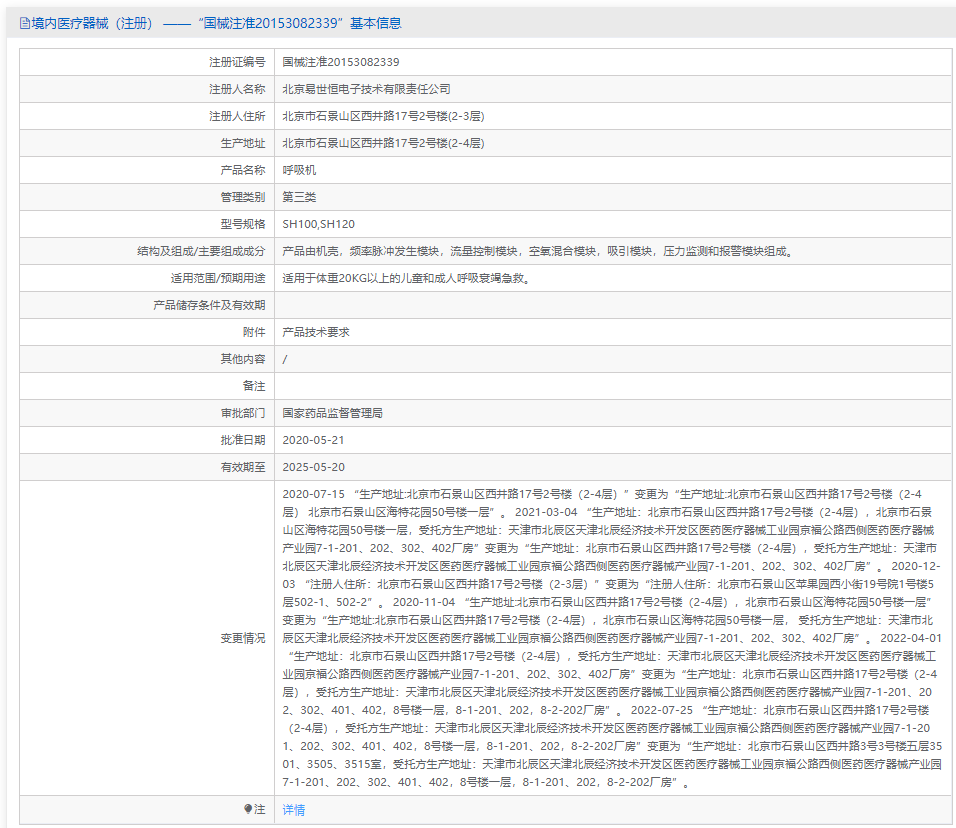The height and width of the screenshot is (828, 956).
Task: Click the 产品名称 label
Action: tap(243, 170)
